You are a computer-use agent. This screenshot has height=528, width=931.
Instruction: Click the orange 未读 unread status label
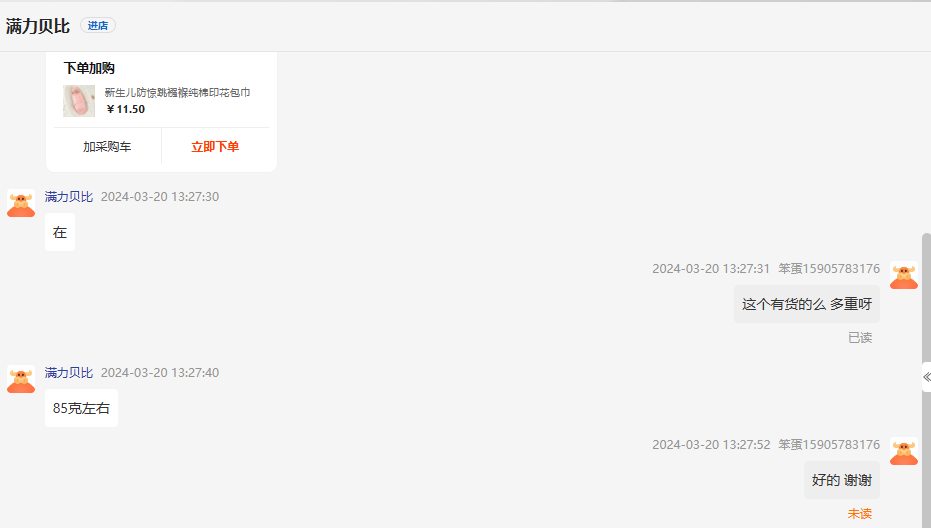click(x=860, y=514)
